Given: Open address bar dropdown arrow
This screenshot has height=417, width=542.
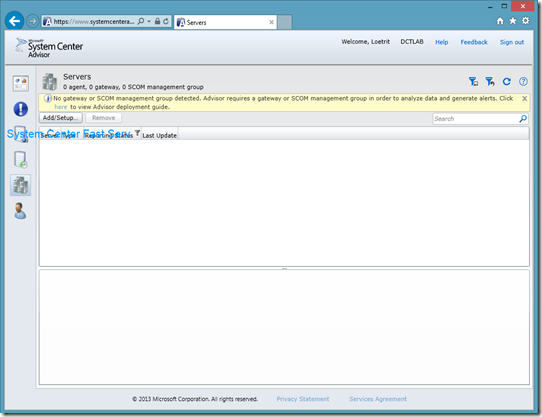Looking at the screenshot, I should [149, 21].
